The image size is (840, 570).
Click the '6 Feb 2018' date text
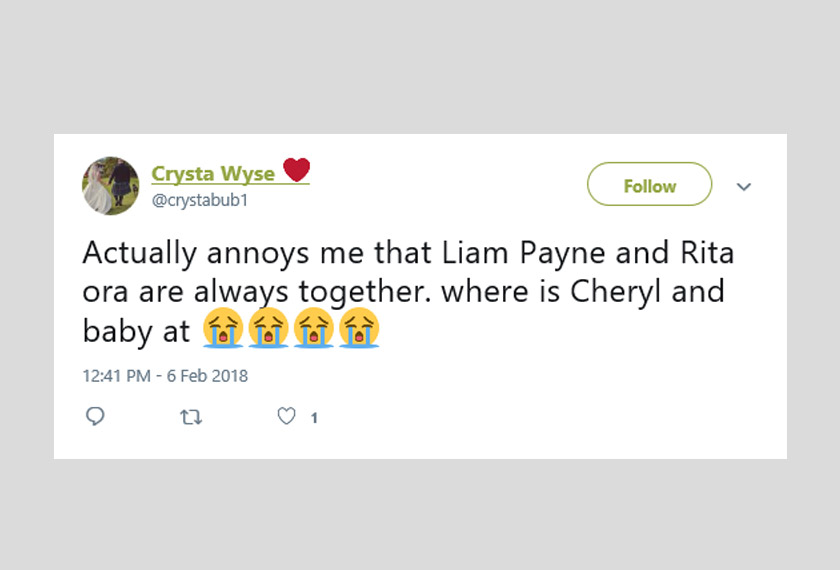[x=205, y=376]
